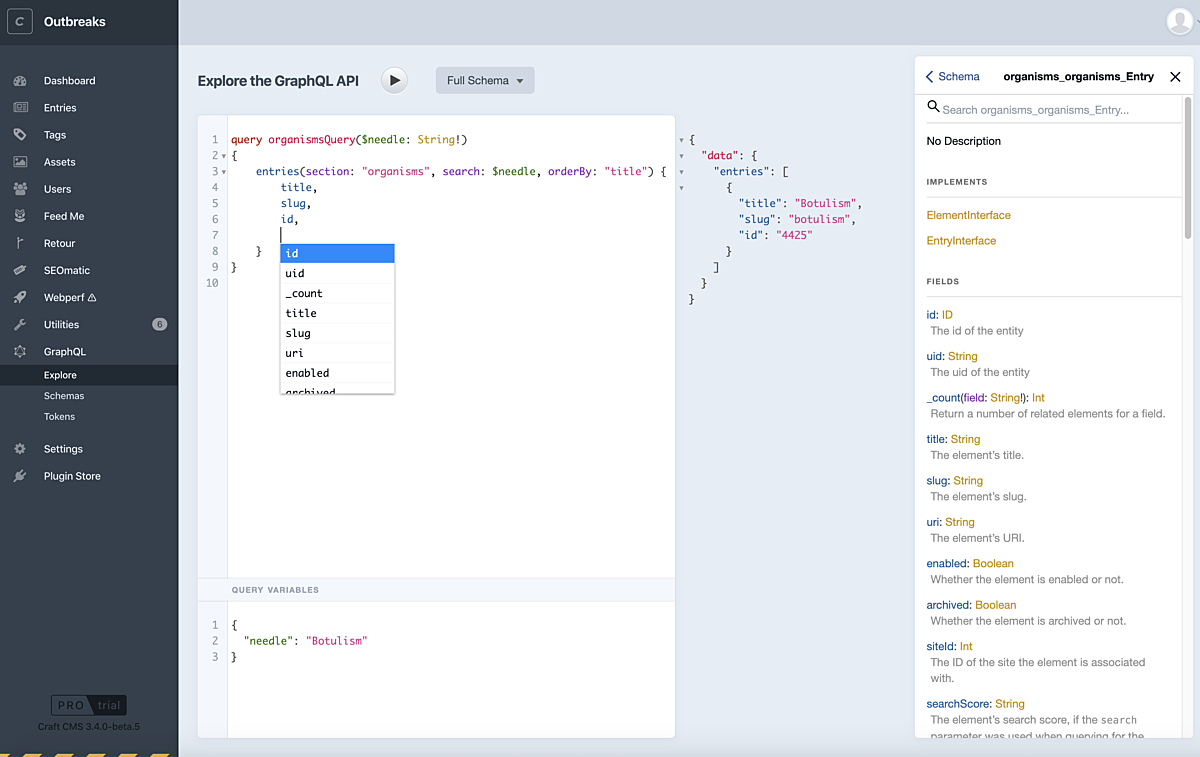The height and width of the screenshot is (757, 1200).
Task: Click the search magnifier icon in docs
Action: pyautogui.click(x=933, y=106)
